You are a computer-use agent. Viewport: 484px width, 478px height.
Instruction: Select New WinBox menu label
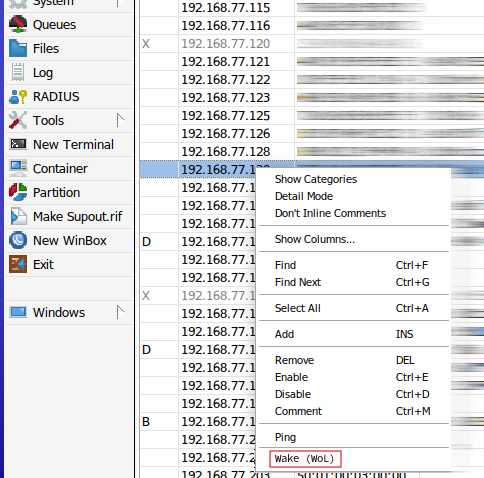pos(70,241)
